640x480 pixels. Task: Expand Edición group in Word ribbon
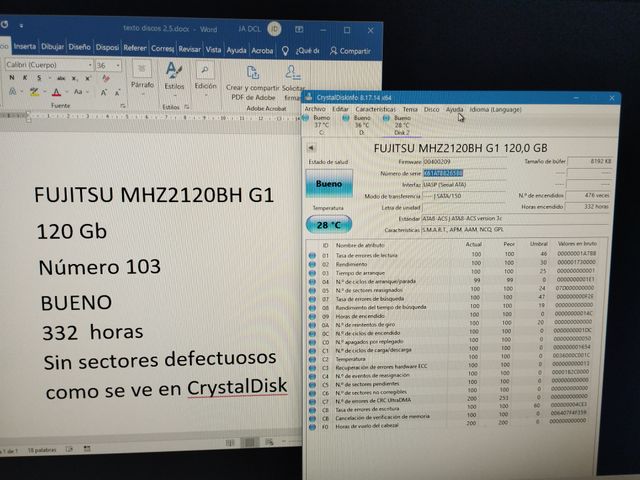point(205,78)
